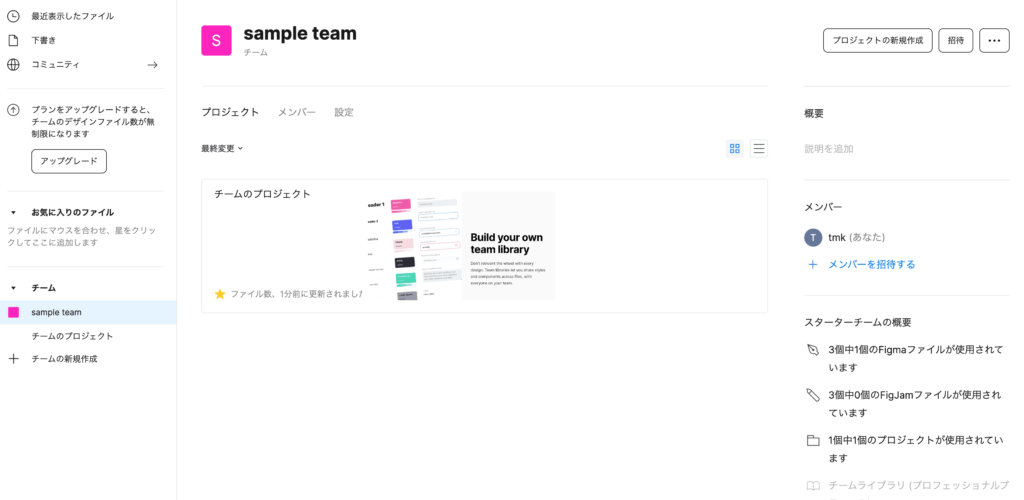Click the globe Community icon

(13, 65)
